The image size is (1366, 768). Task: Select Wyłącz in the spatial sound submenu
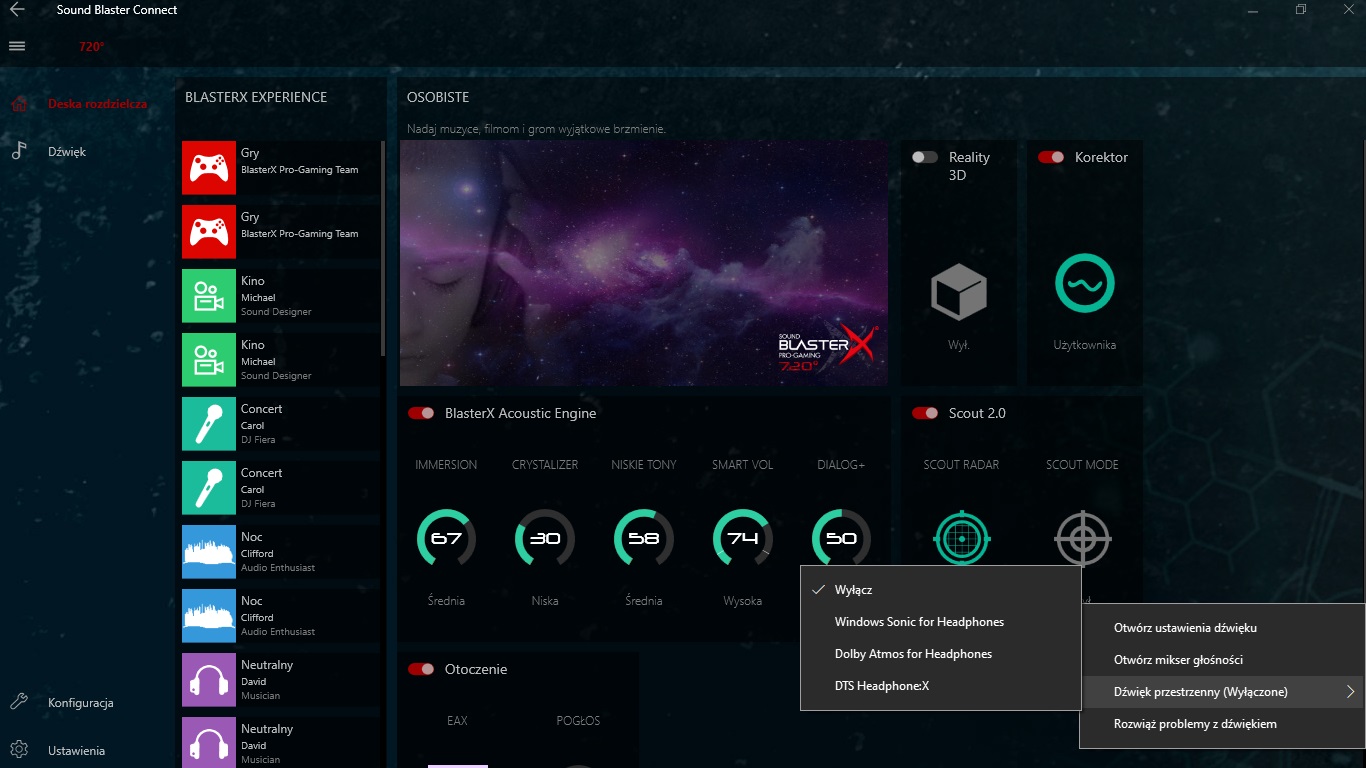pos(941,590)
